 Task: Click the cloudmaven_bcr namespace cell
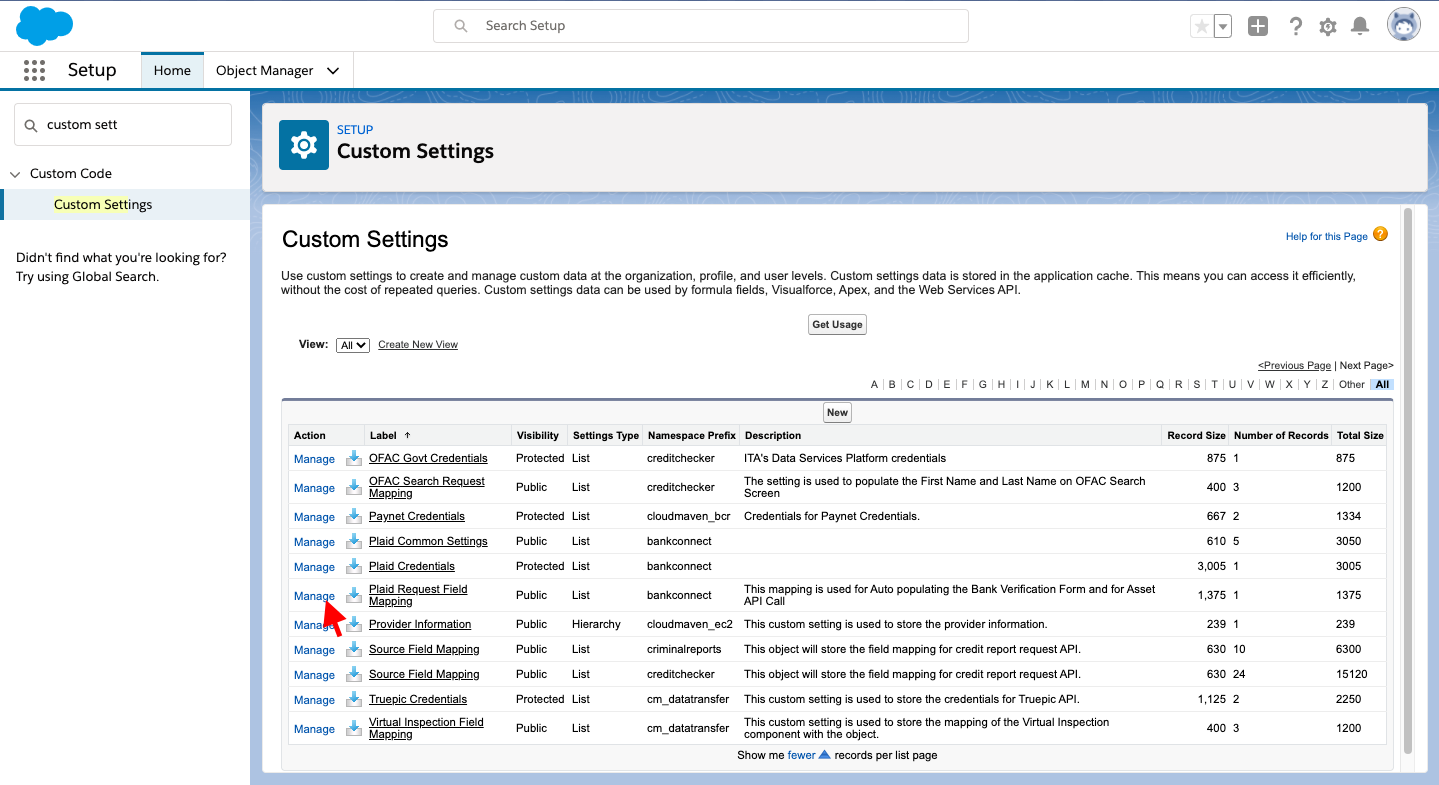click(x=690, y=516)
